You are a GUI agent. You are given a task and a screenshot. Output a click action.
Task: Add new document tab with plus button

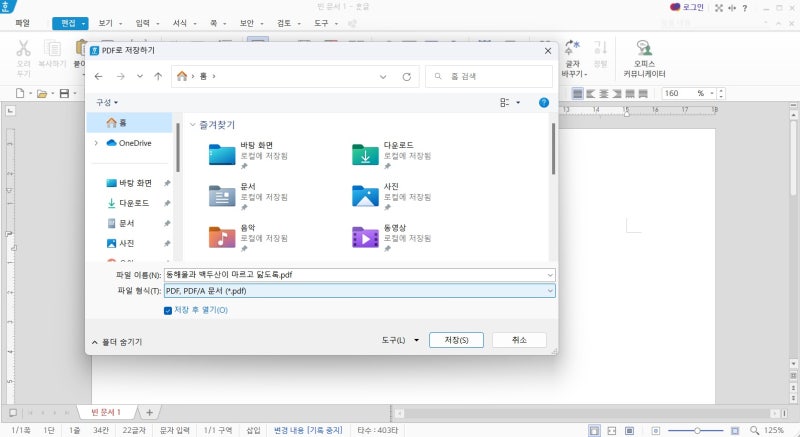pyautogui.click(x=149, y=413)
